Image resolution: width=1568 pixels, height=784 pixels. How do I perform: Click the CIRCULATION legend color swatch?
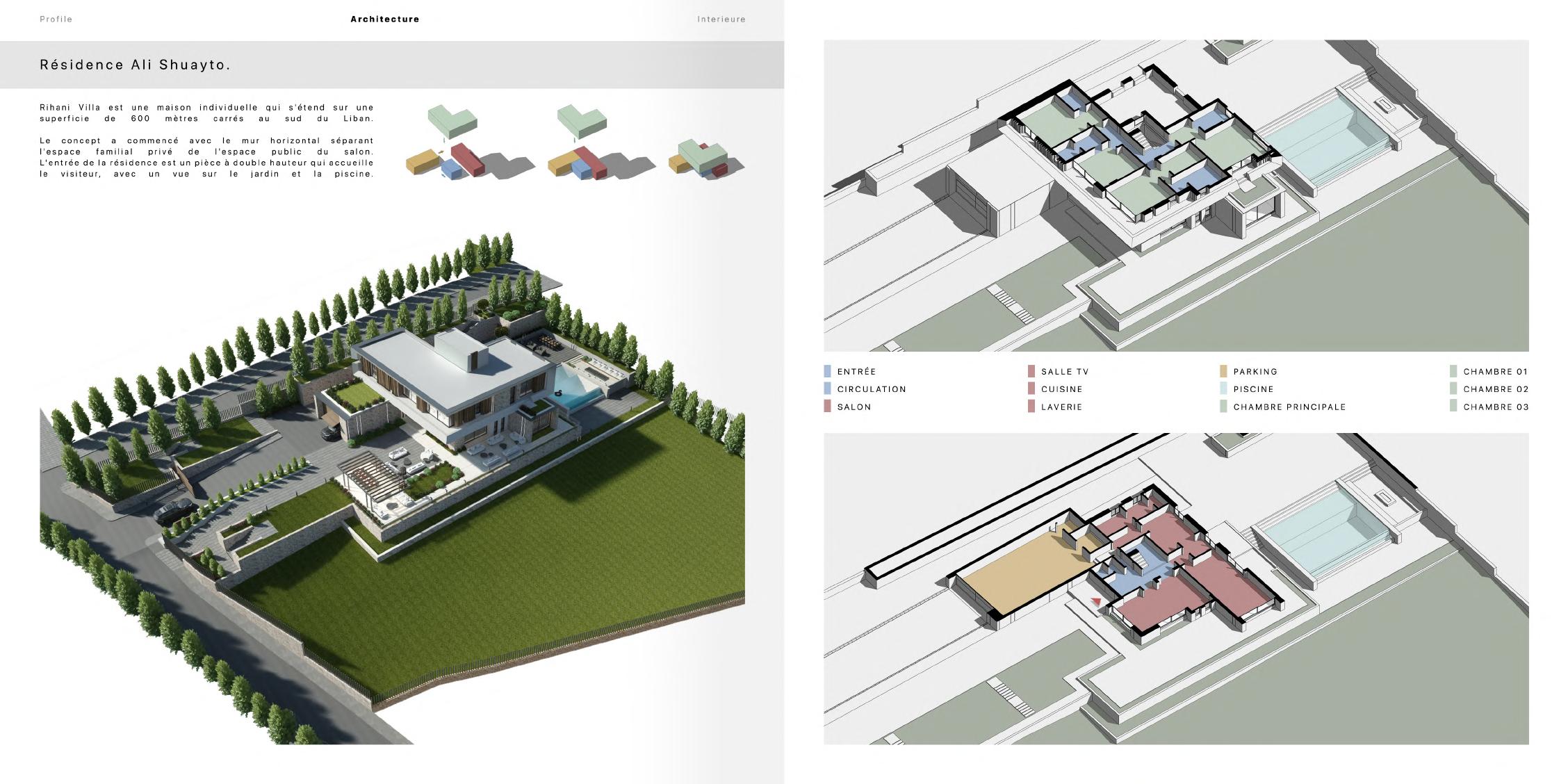pyautogui.click(x=827, y=389)
